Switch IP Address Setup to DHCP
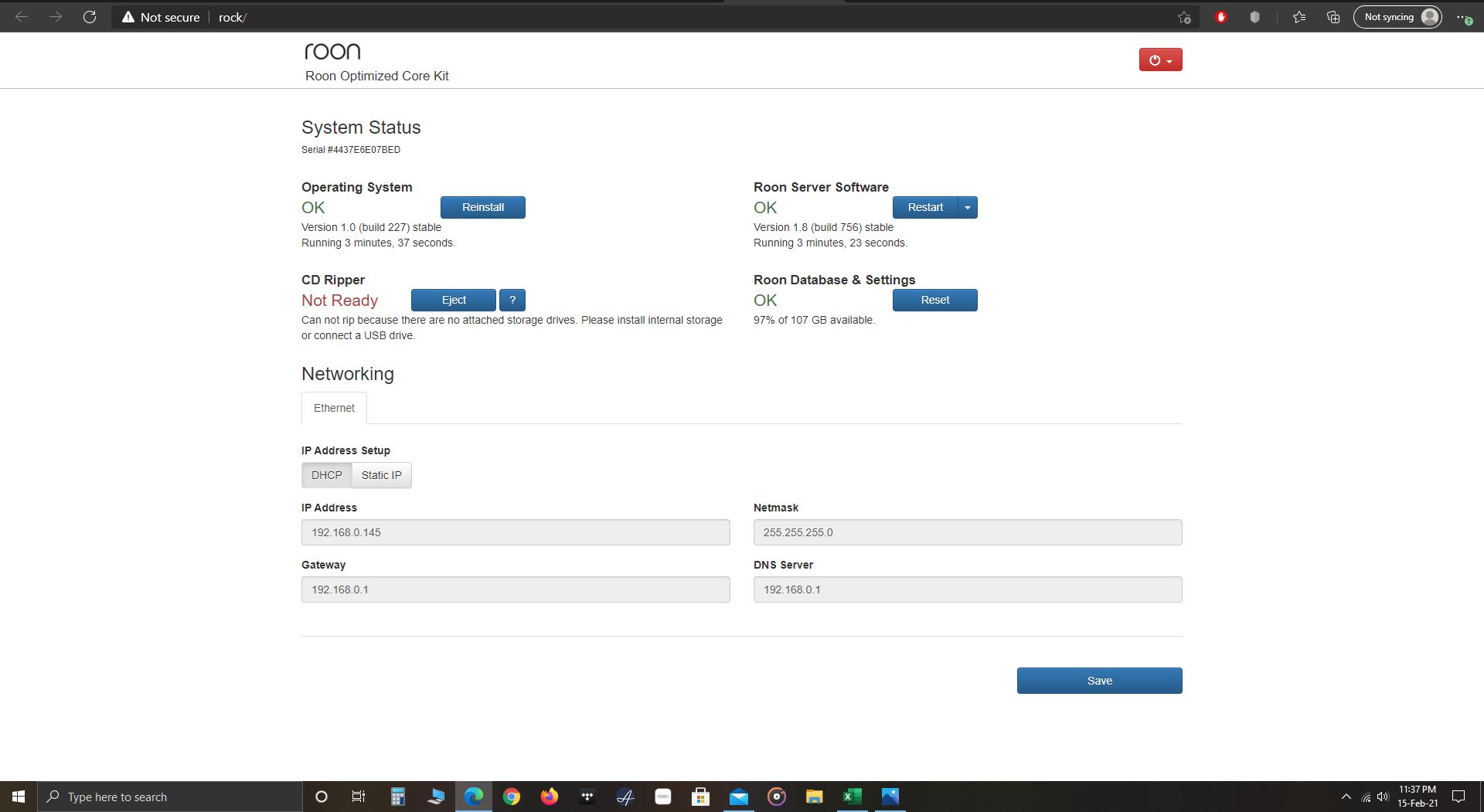Image resolution: width=1484 pixels, height=812 pixels. click(326, 475)
